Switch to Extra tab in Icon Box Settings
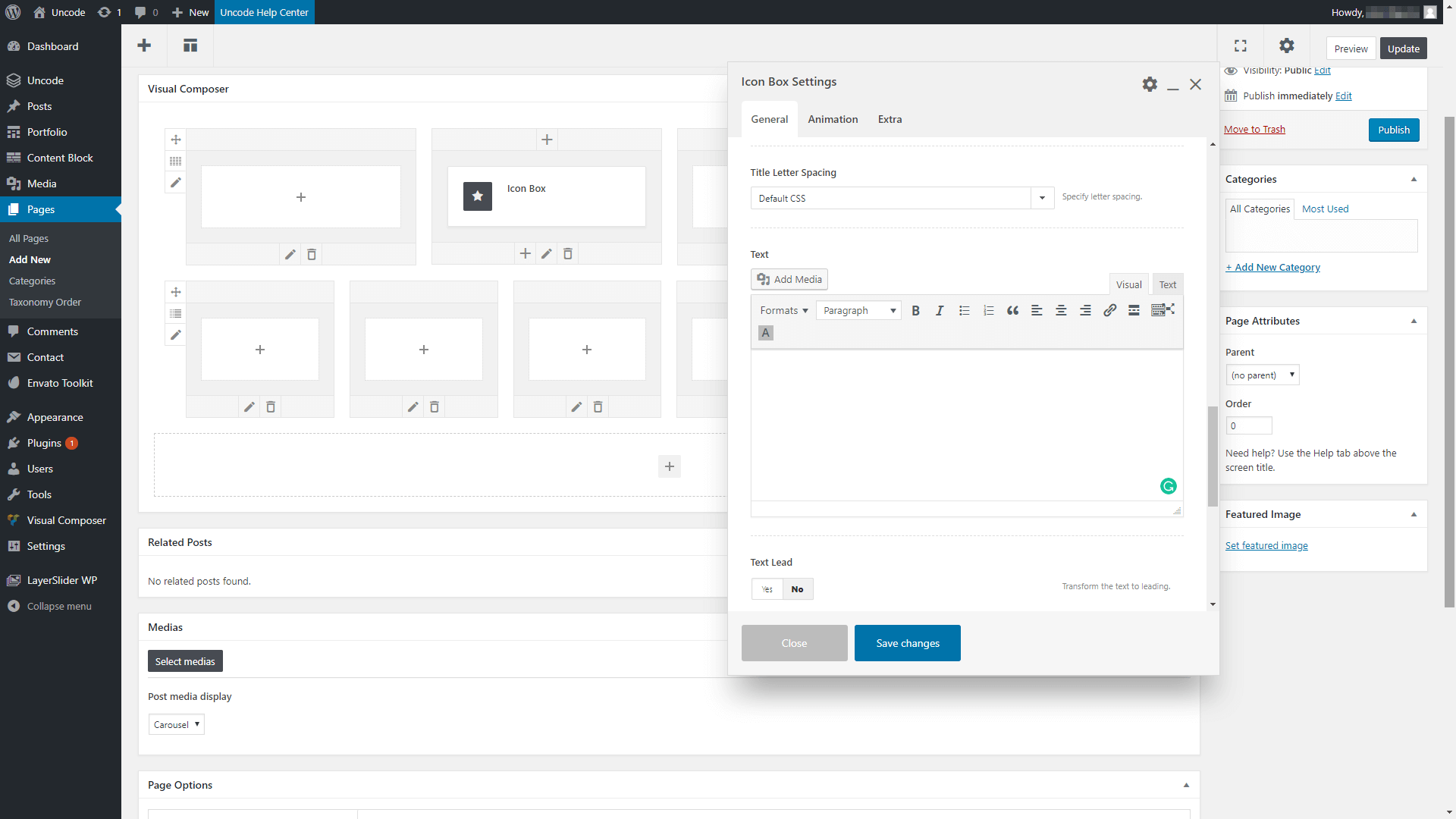This screenshot has height=819, width=1456. click(889, 119)
